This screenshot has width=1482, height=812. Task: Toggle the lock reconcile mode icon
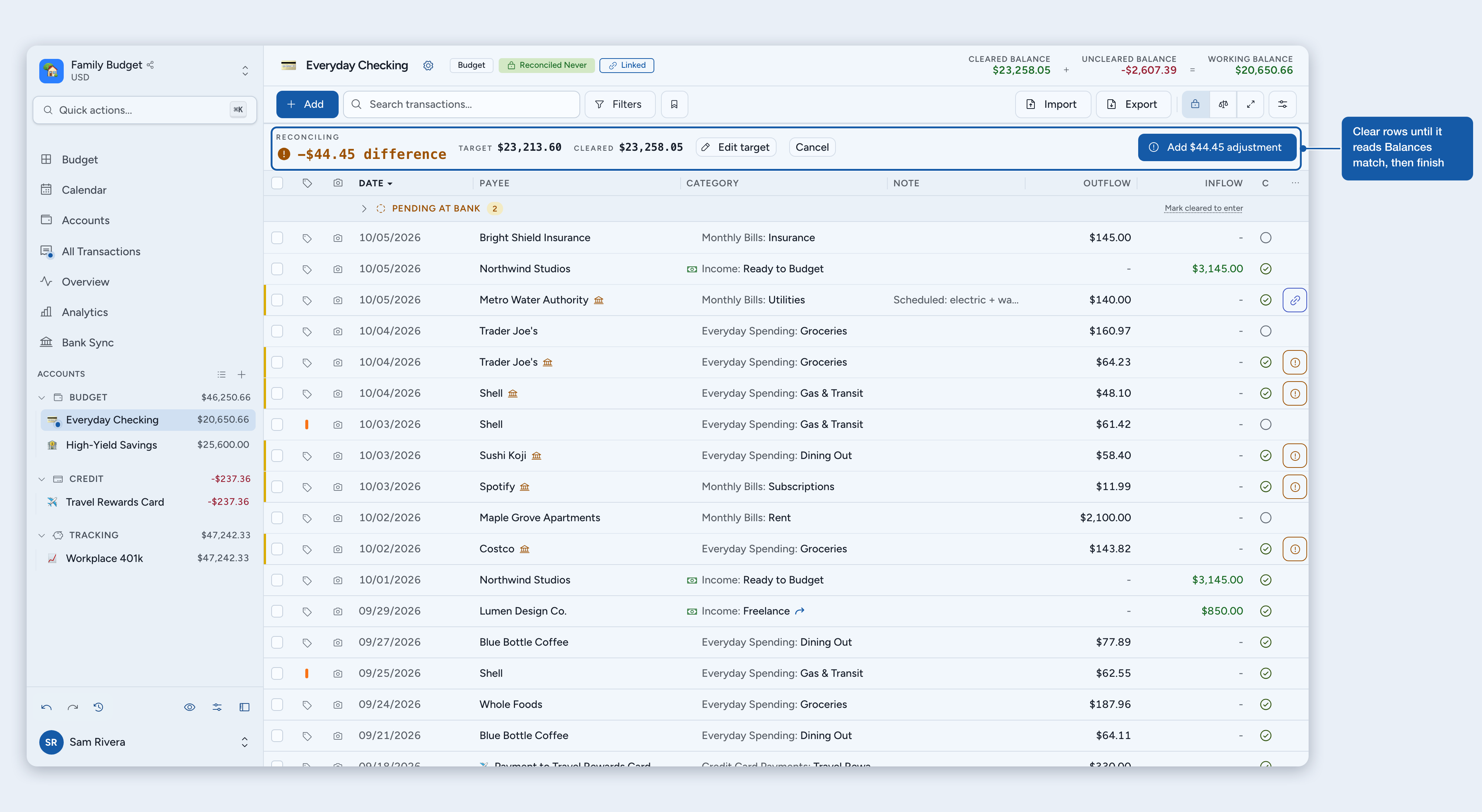[1195, 104]
